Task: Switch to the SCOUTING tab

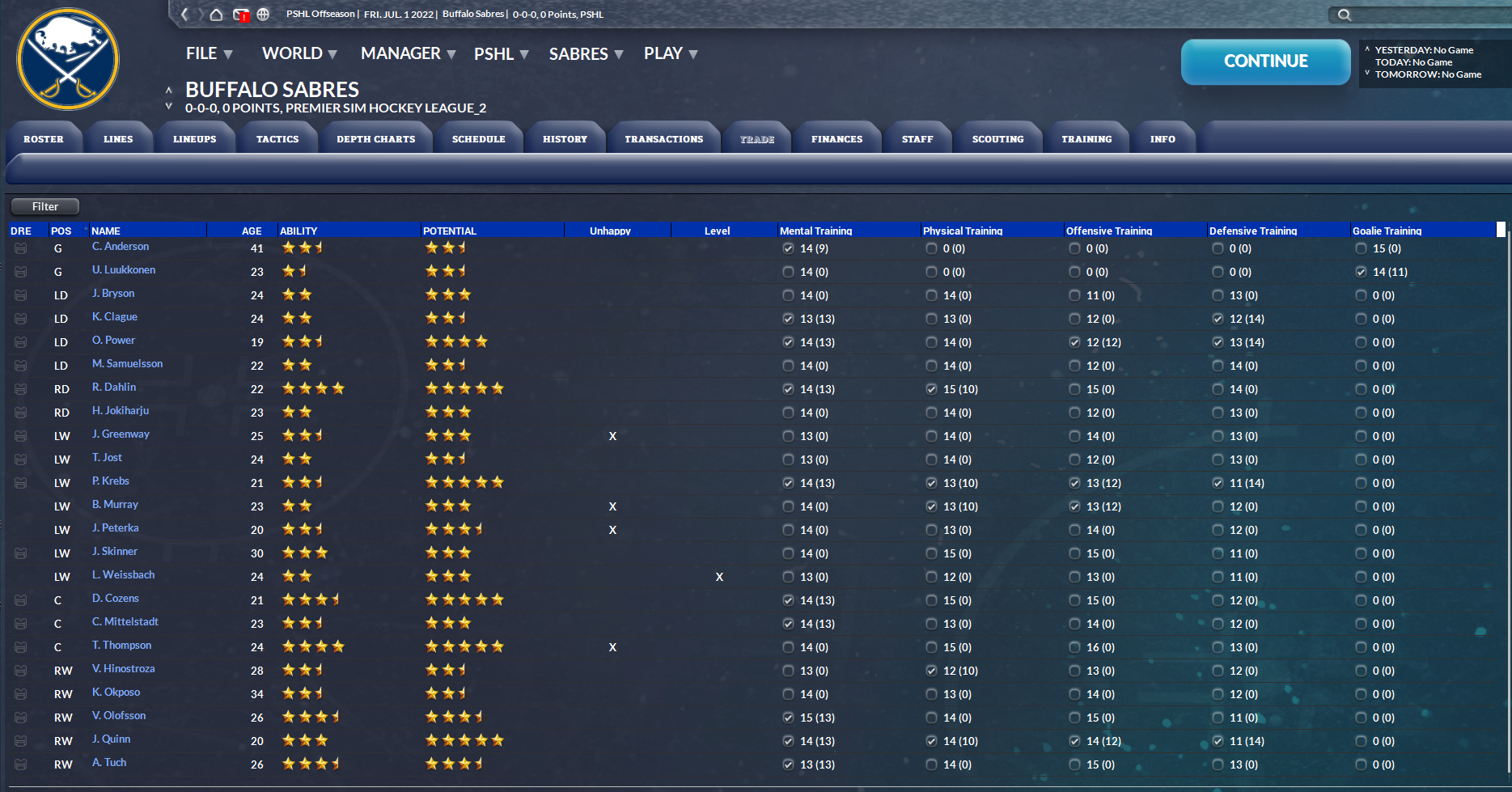Action: [x=997, y=139]
